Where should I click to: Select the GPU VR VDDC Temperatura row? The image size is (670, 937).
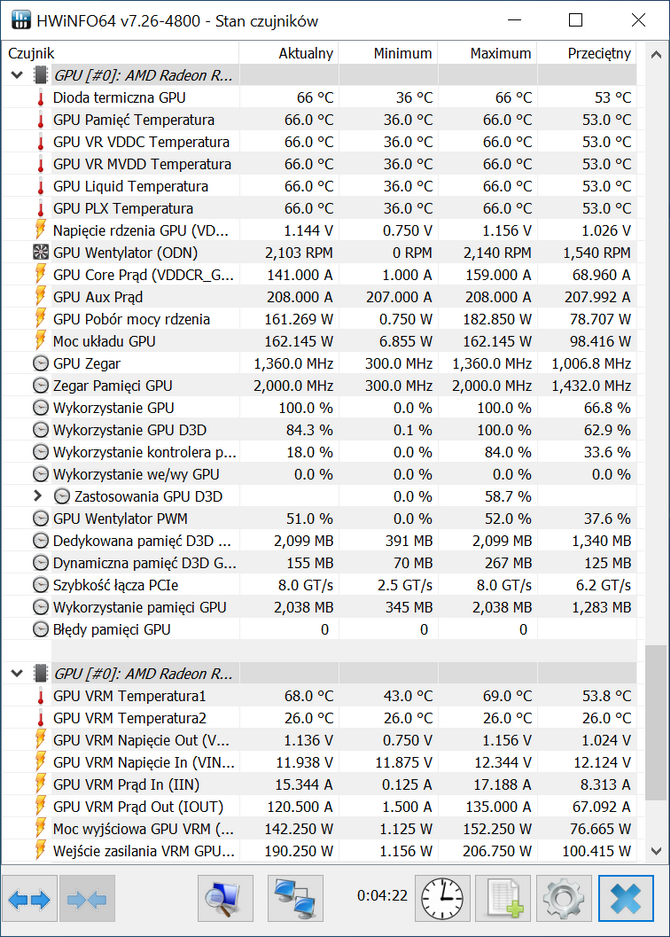pos(319,142)
